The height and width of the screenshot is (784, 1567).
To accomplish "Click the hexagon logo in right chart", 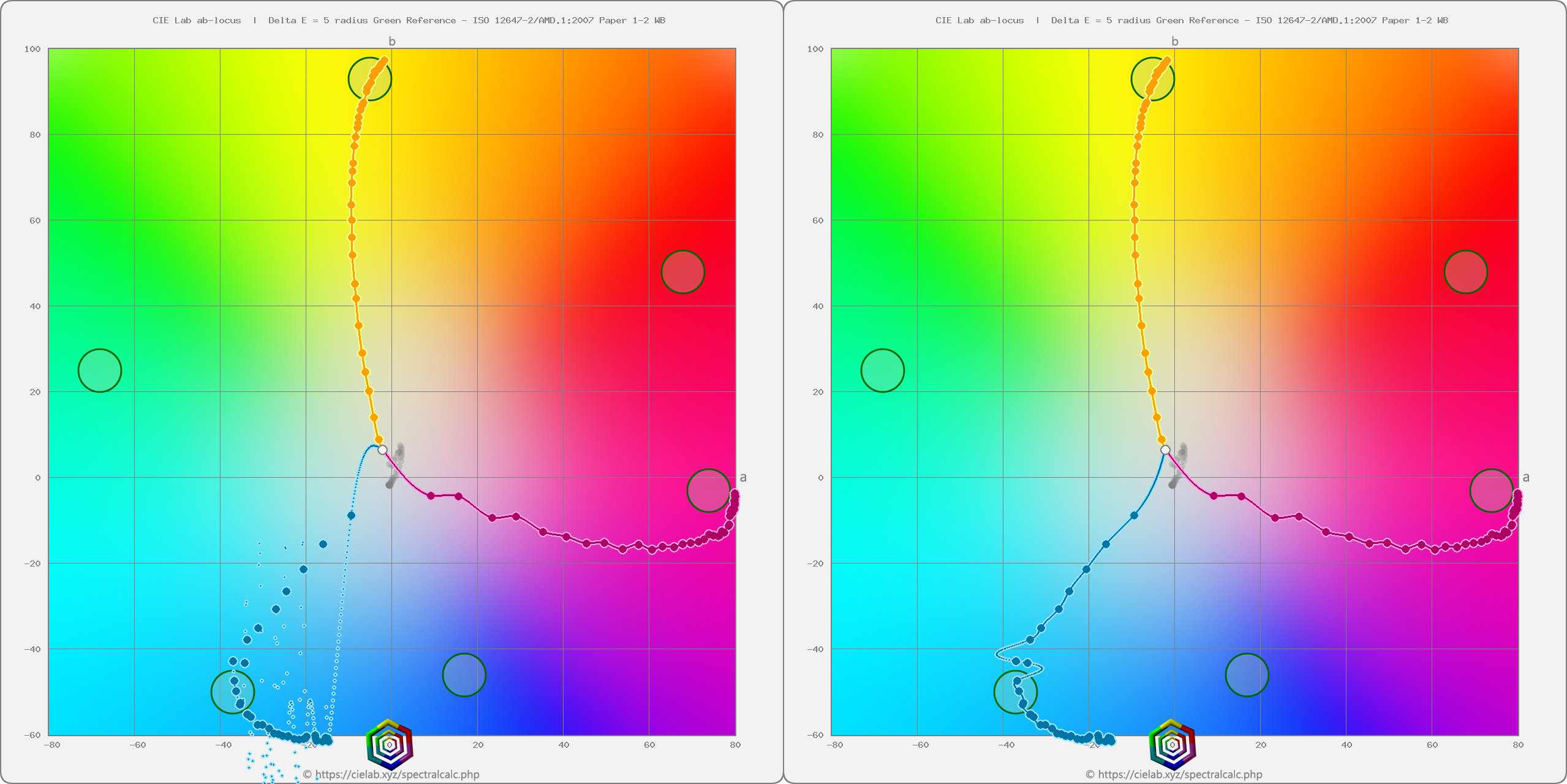I will (1172, 745).
